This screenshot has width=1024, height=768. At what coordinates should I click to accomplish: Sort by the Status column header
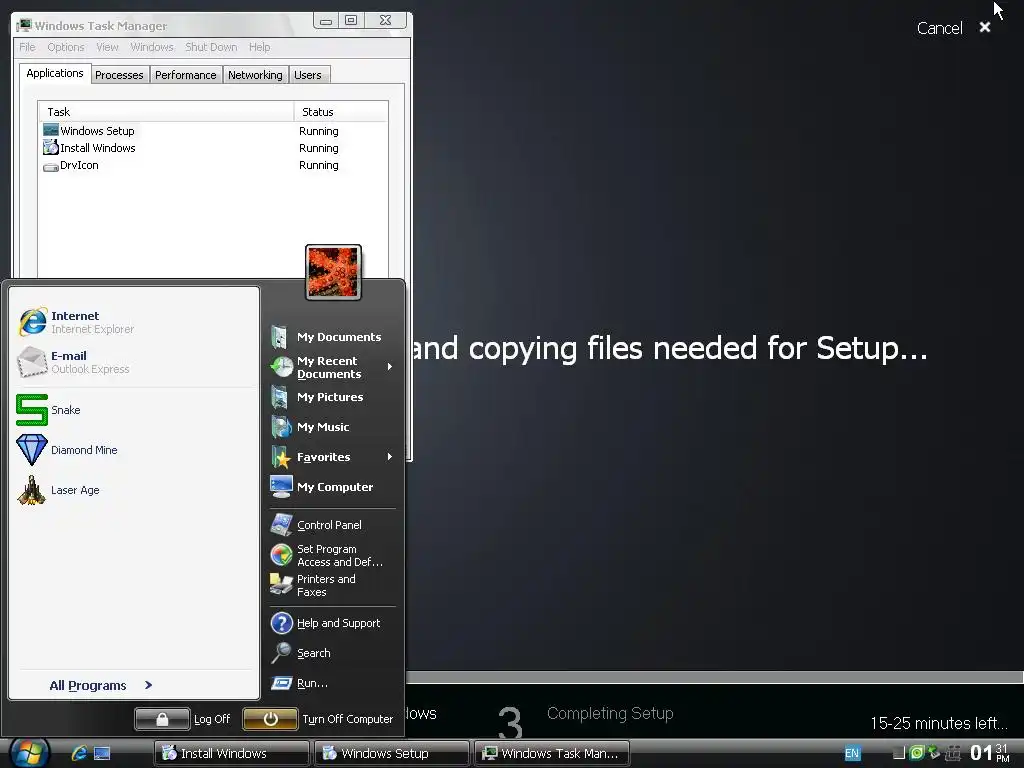pos(341,112)
